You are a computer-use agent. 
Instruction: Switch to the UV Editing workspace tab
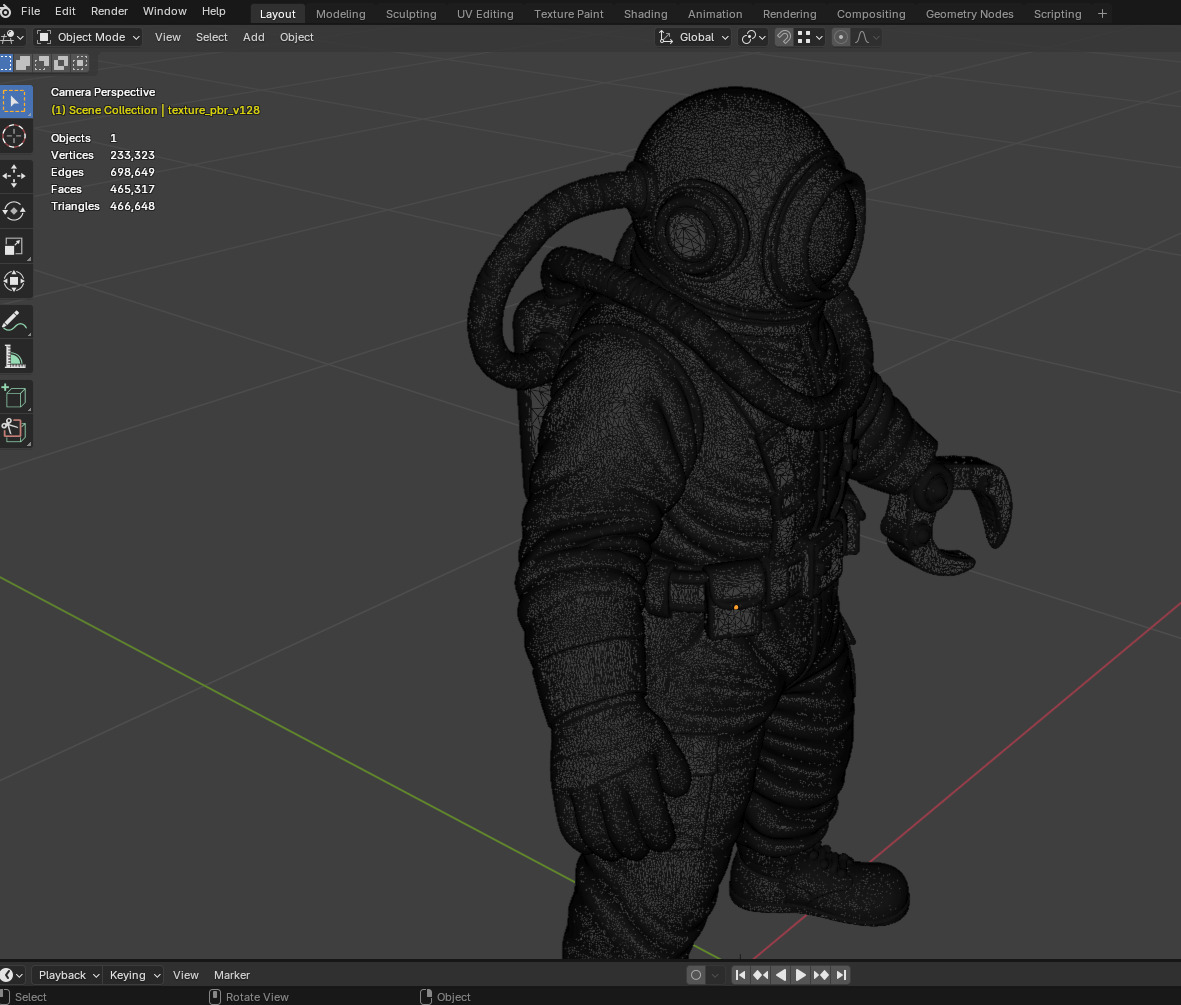pos(485,14)
